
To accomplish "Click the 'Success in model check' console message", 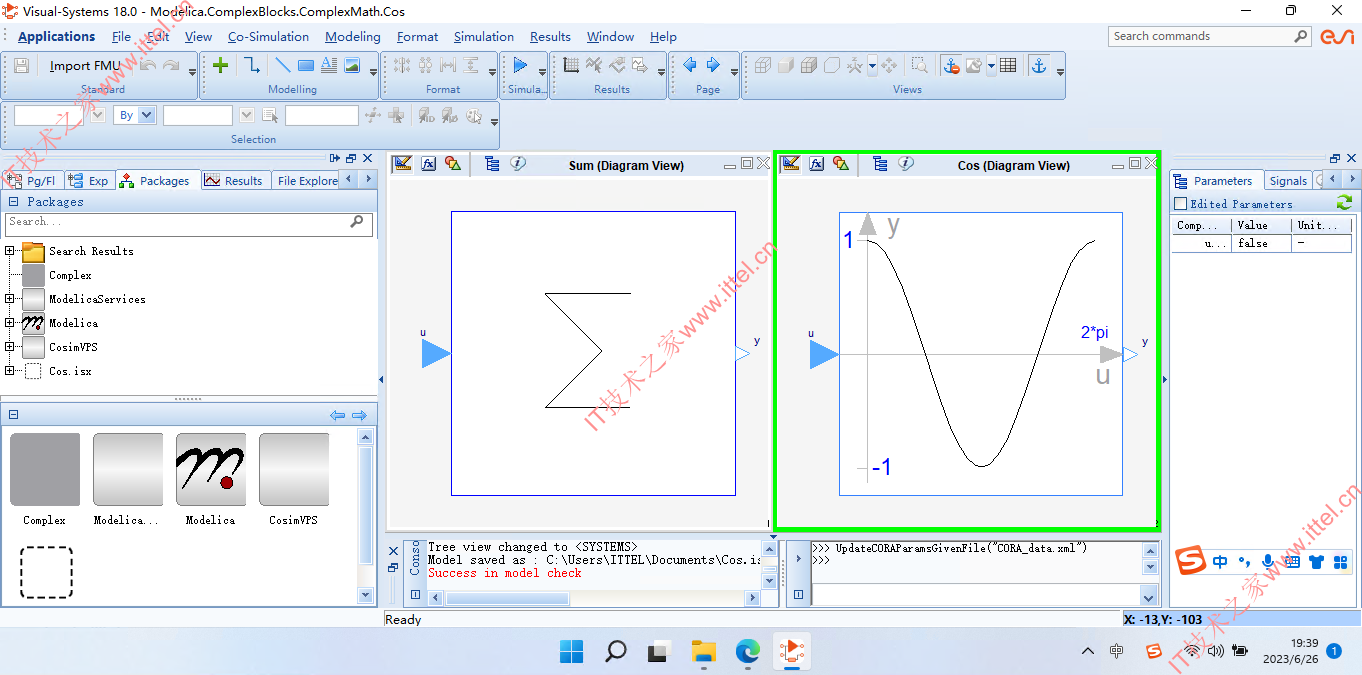I will tap(504, 573).
